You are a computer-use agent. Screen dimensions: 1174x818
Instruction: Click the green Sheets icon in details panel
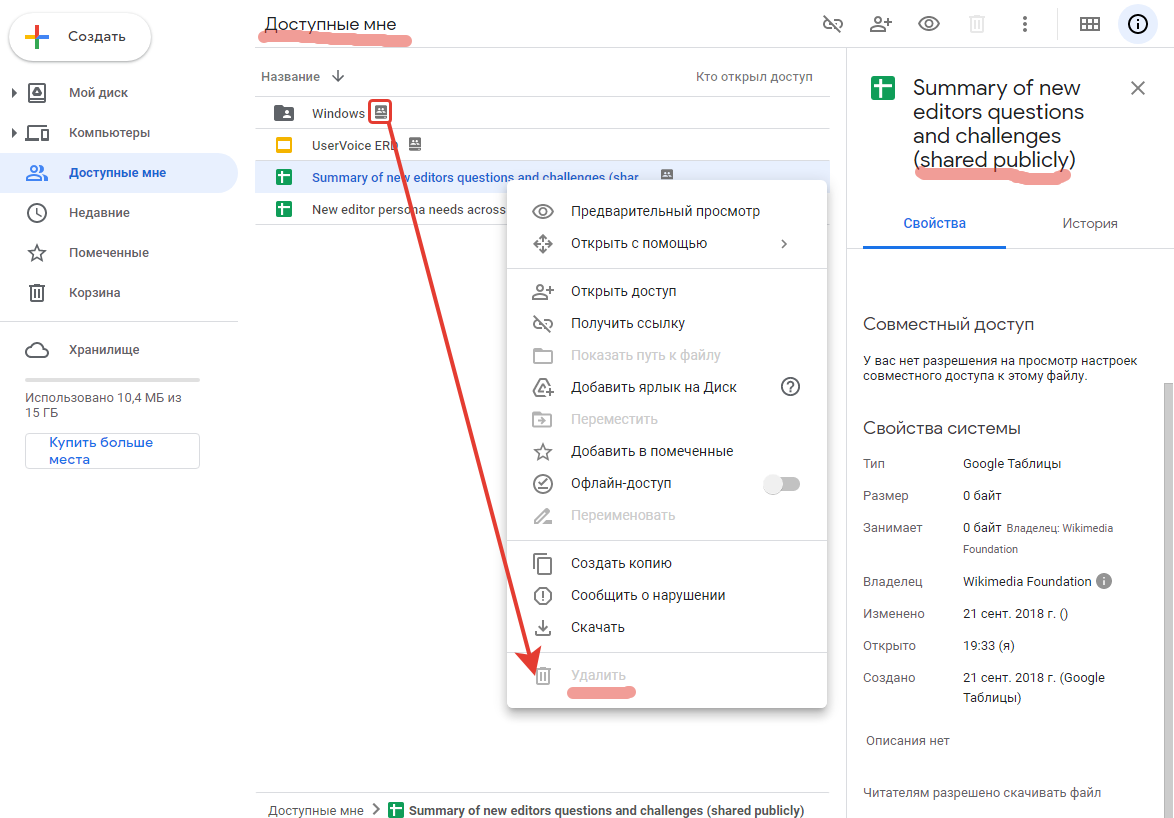pyautogui.click(x=883, y=88)
